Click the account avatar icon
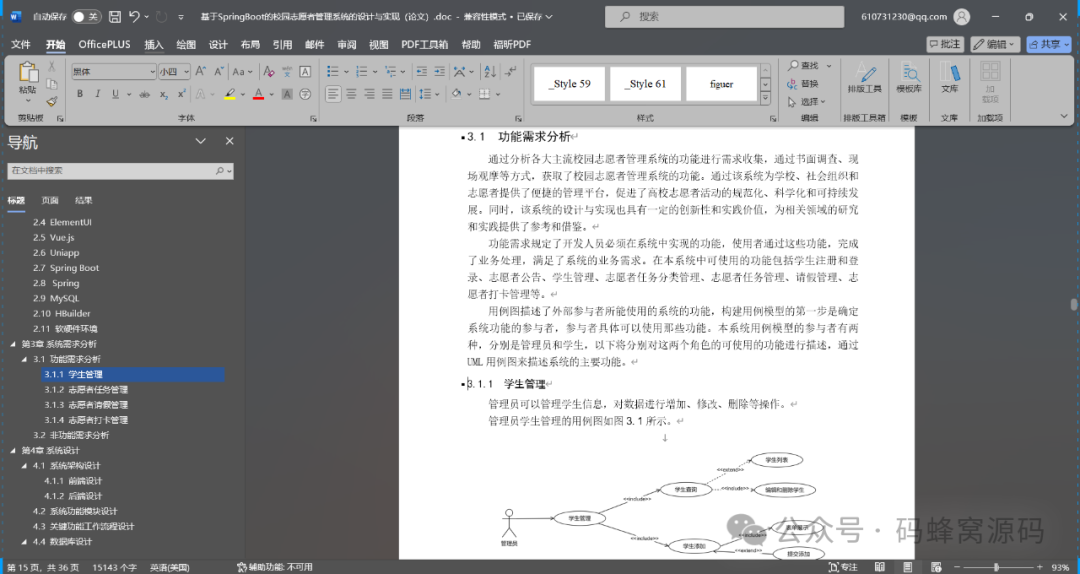 (x=962, y=17)
